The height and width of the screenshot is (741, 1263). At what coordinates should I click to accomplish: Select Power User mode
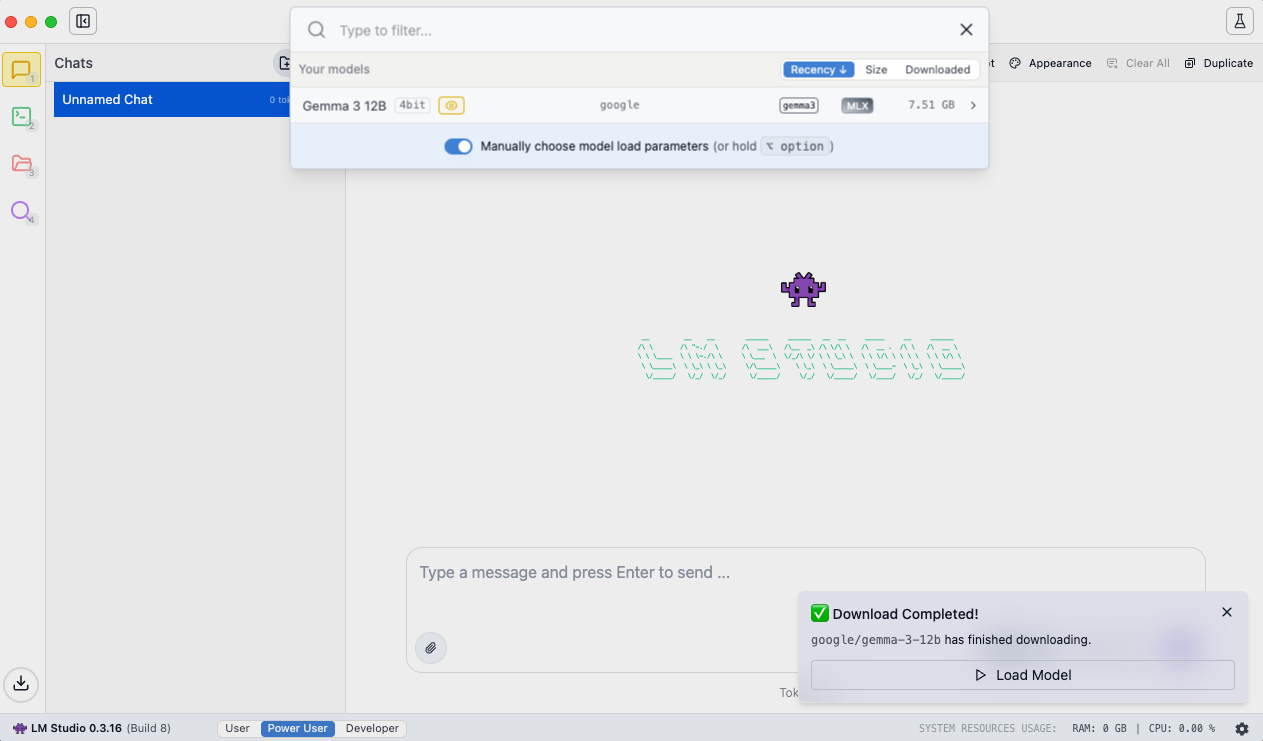298,728
